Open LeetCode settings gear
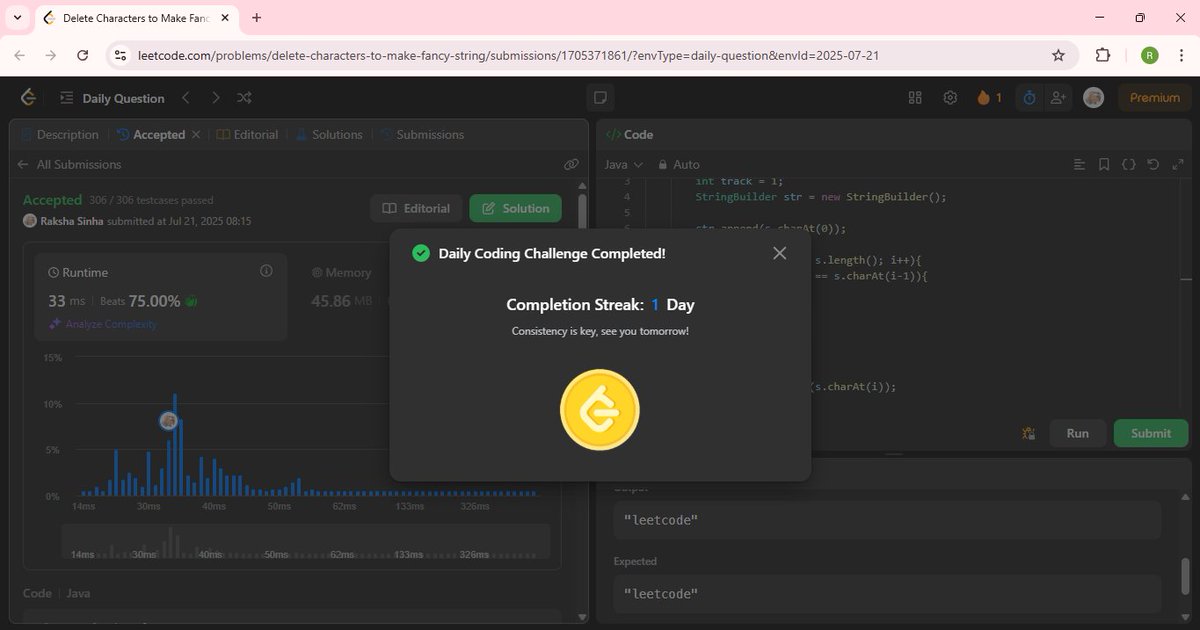1200x630 pixels. (950, 98)
